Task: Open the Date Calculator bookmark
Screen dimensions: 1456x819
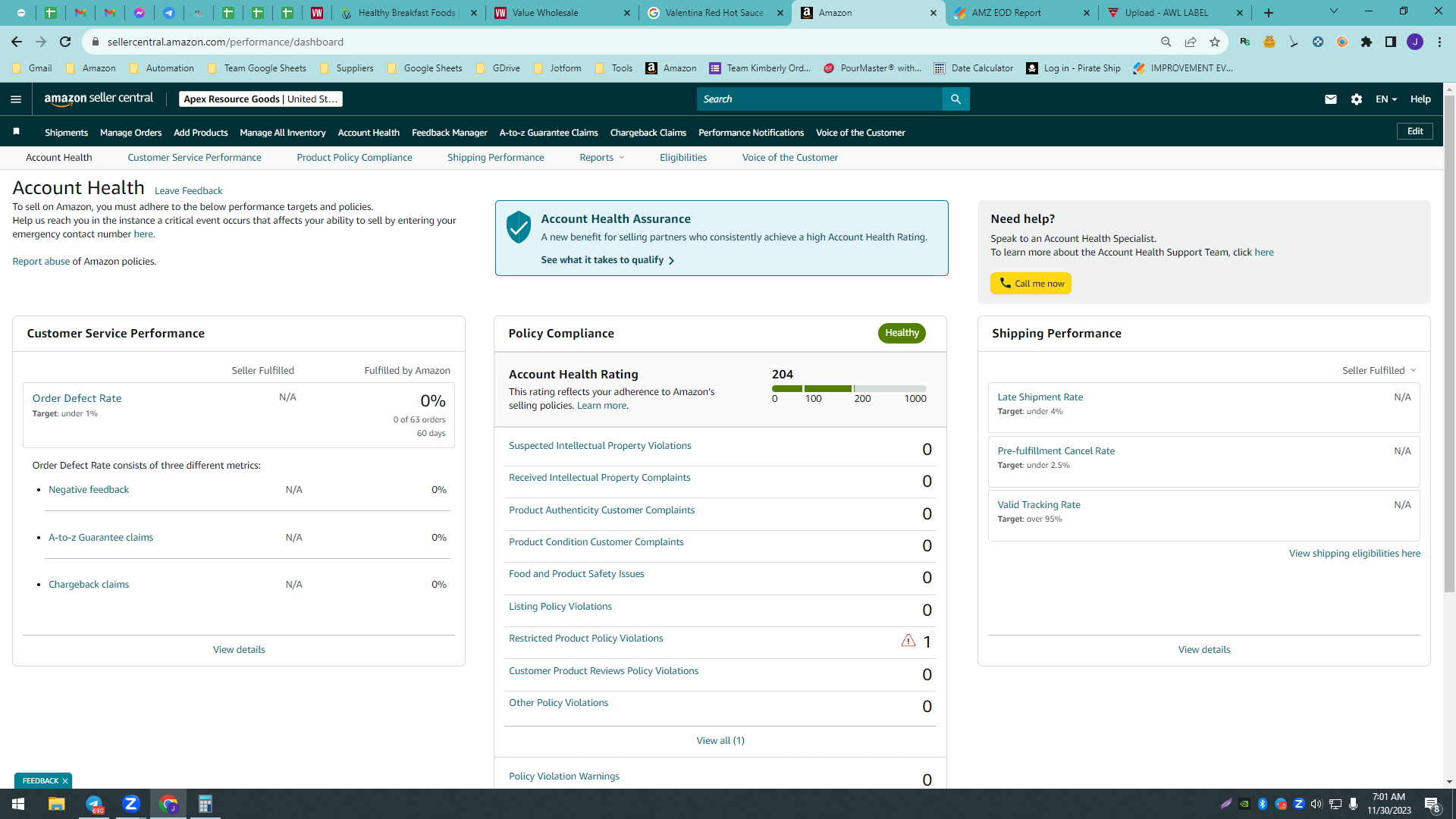Action: pyautogui.click(x=974, y=68)
